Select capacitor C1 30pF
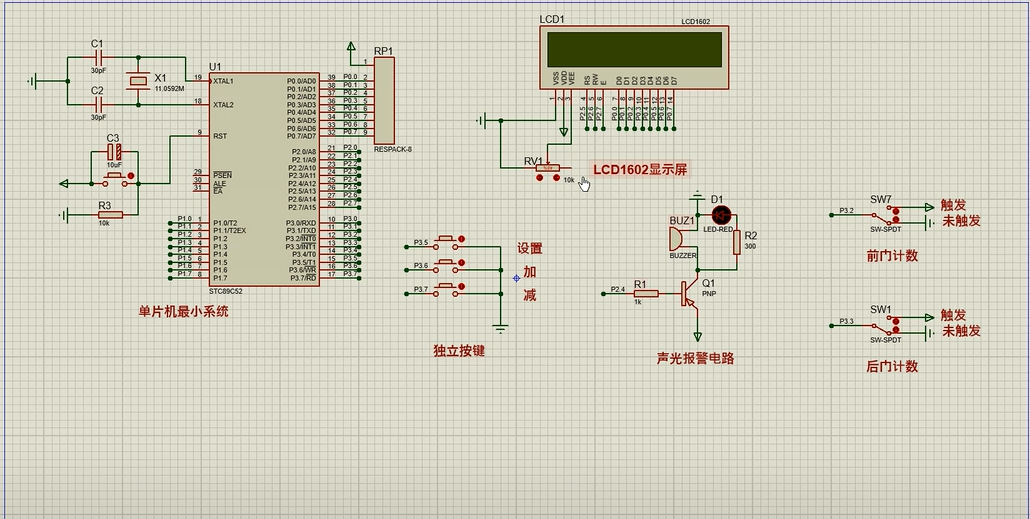The image size is (1030, 519). (97, 57)
